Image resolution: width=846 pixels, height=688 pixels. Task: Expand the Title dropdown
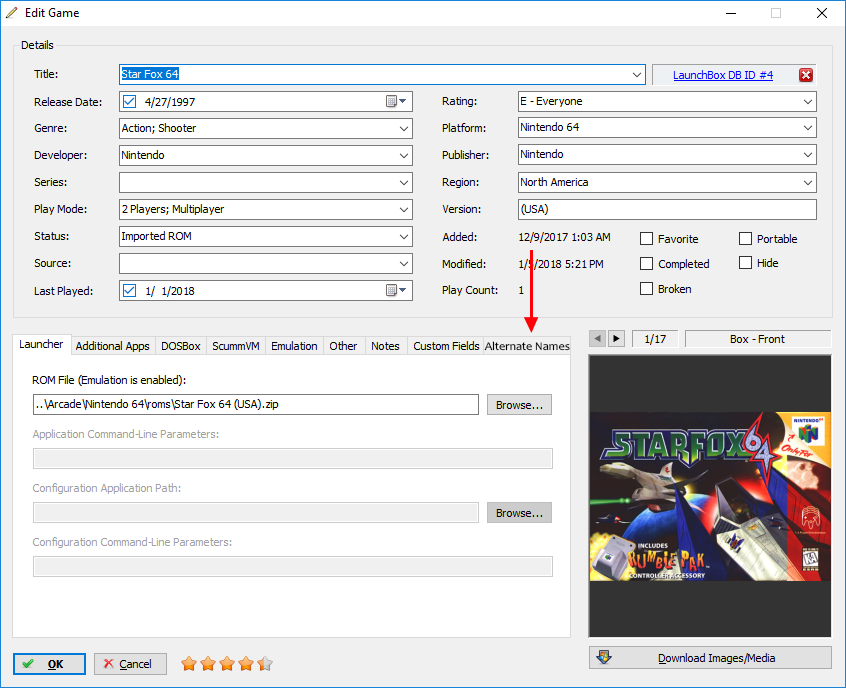[x=637, y=74]
